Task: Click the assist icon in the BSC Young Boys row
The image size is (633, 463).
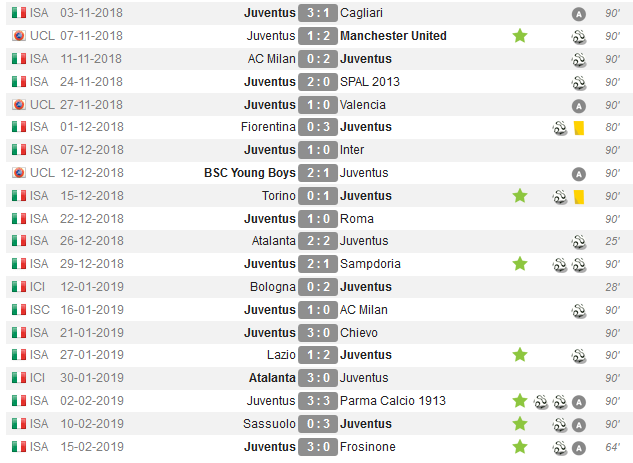Action: coord(578,173)
